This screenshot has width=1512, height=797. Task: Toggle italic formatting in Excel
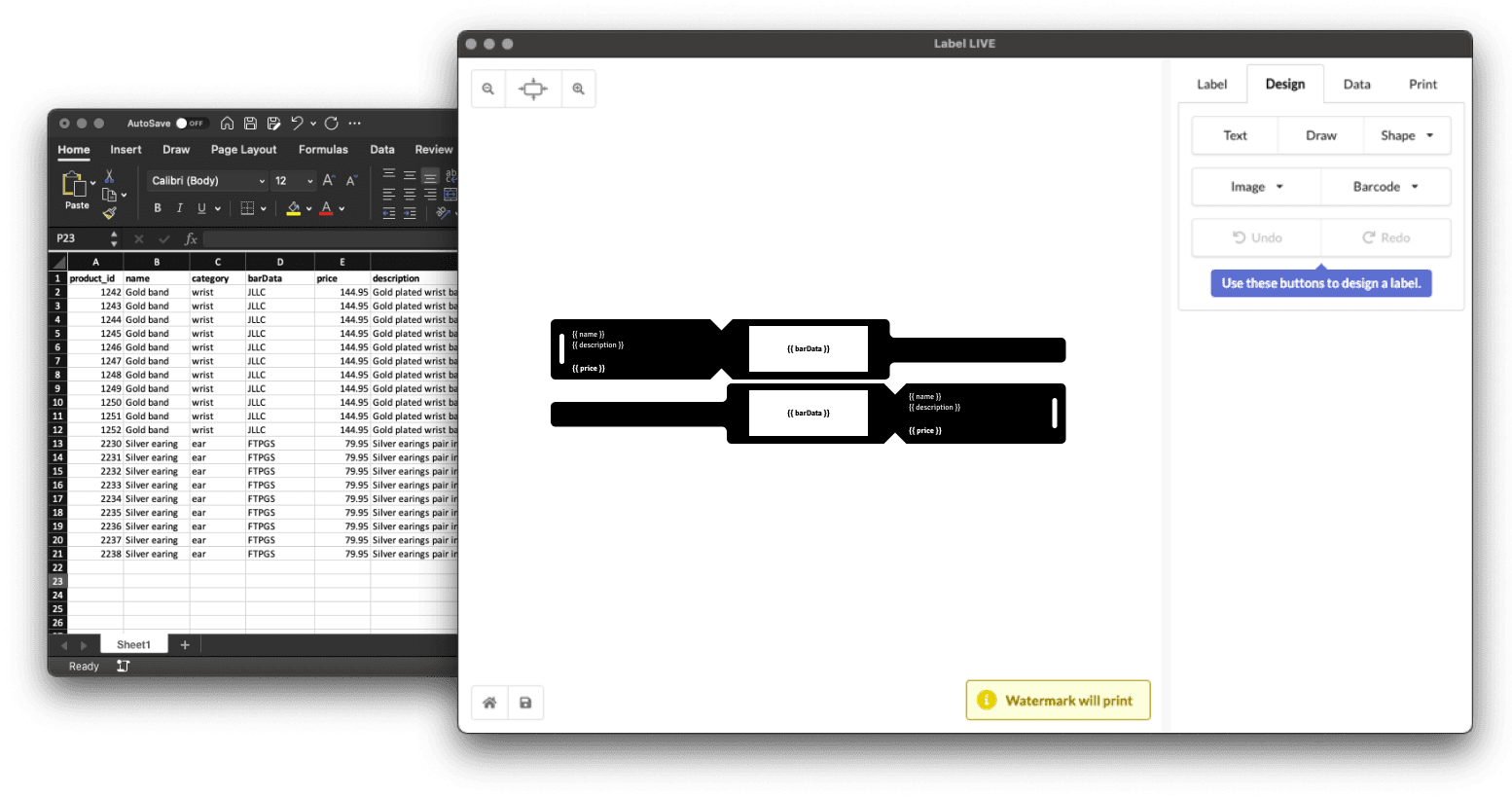180,208
